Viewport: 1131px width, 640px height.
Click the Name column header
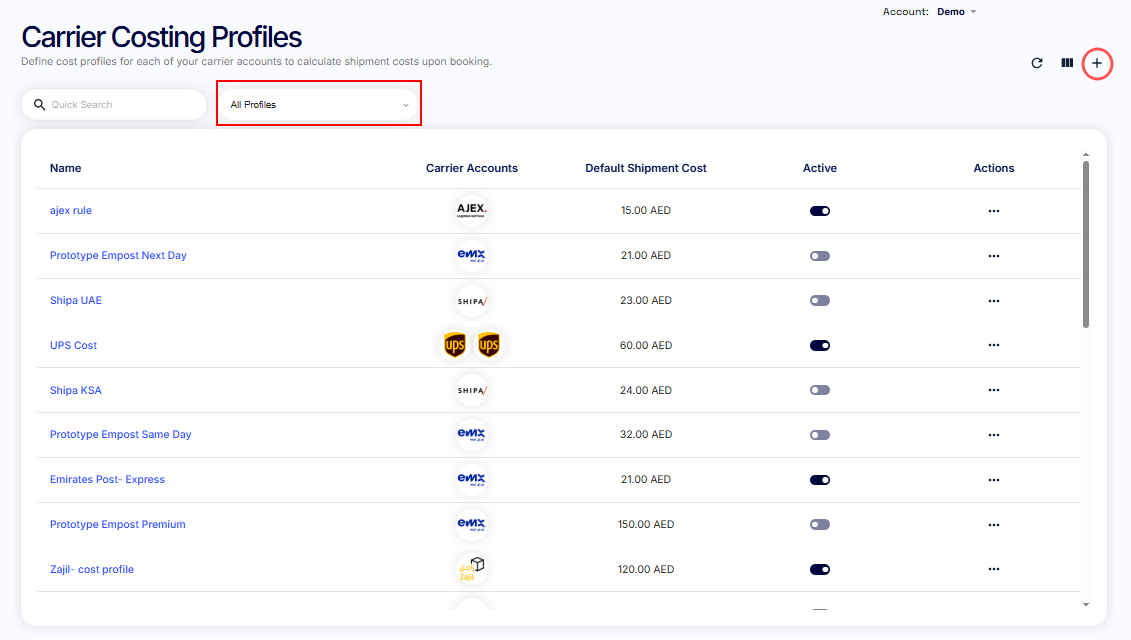66,168
